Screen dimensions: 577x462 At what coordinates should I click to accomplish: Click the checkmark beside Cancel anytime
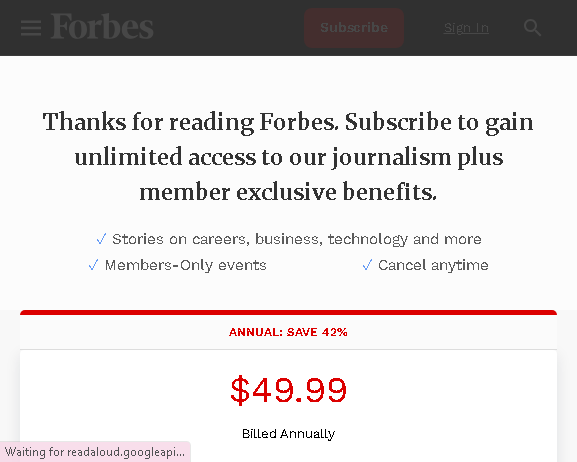click(367, 265)
